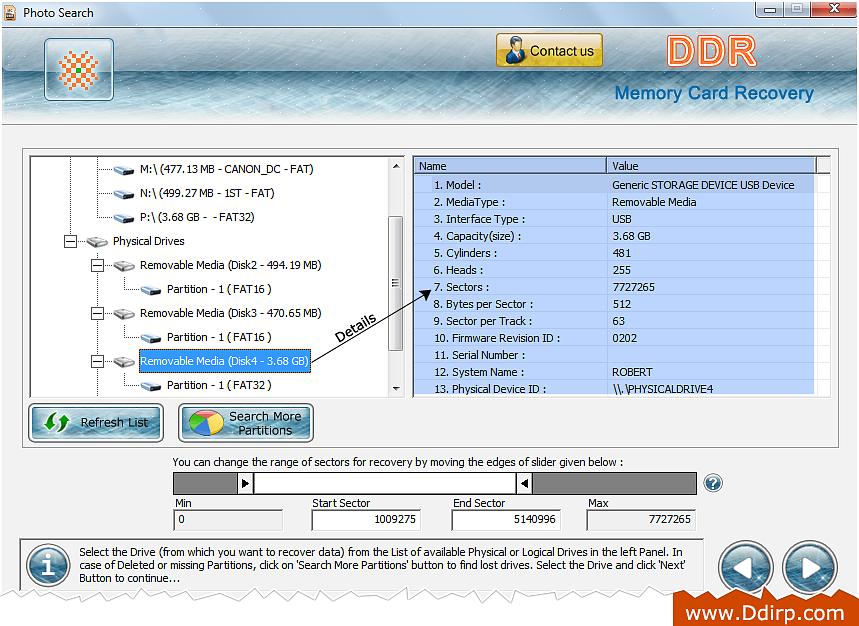The image size is (859, 626).
Task: Select Removable Media Disk3 470.65 MB
Action: pyautogui.click(x=231, y=313)
